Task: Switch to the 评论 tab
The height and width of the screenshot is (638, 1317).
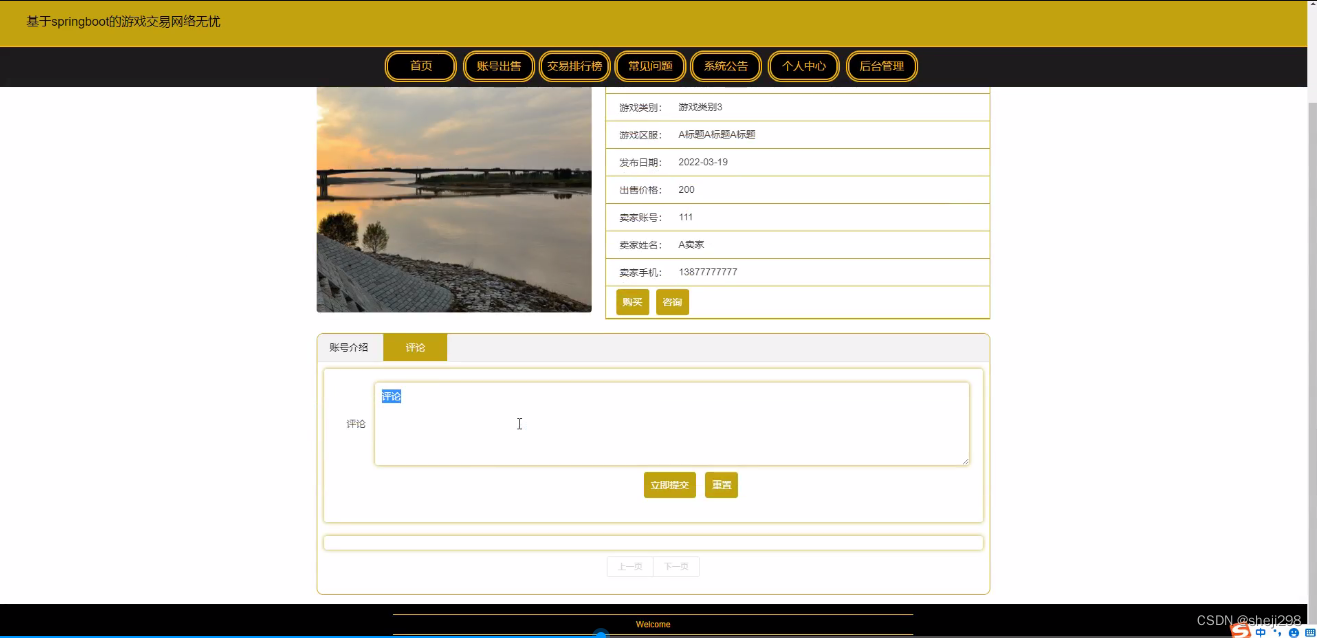Action: (415, 347)
